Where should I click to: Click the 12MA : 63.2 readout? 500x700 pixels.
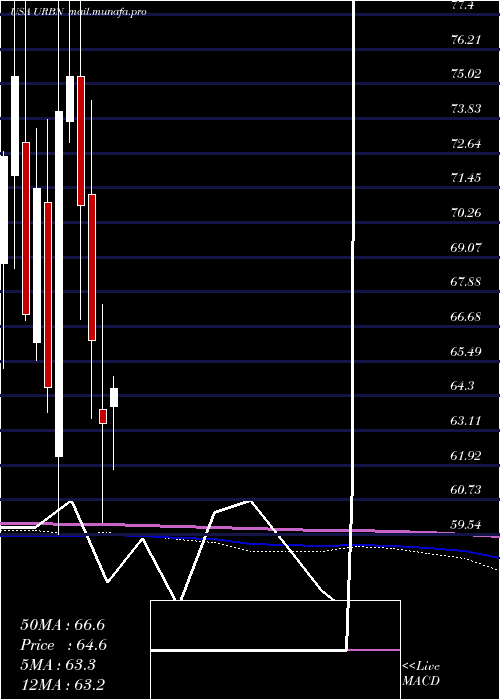click(x=63, y=684)
